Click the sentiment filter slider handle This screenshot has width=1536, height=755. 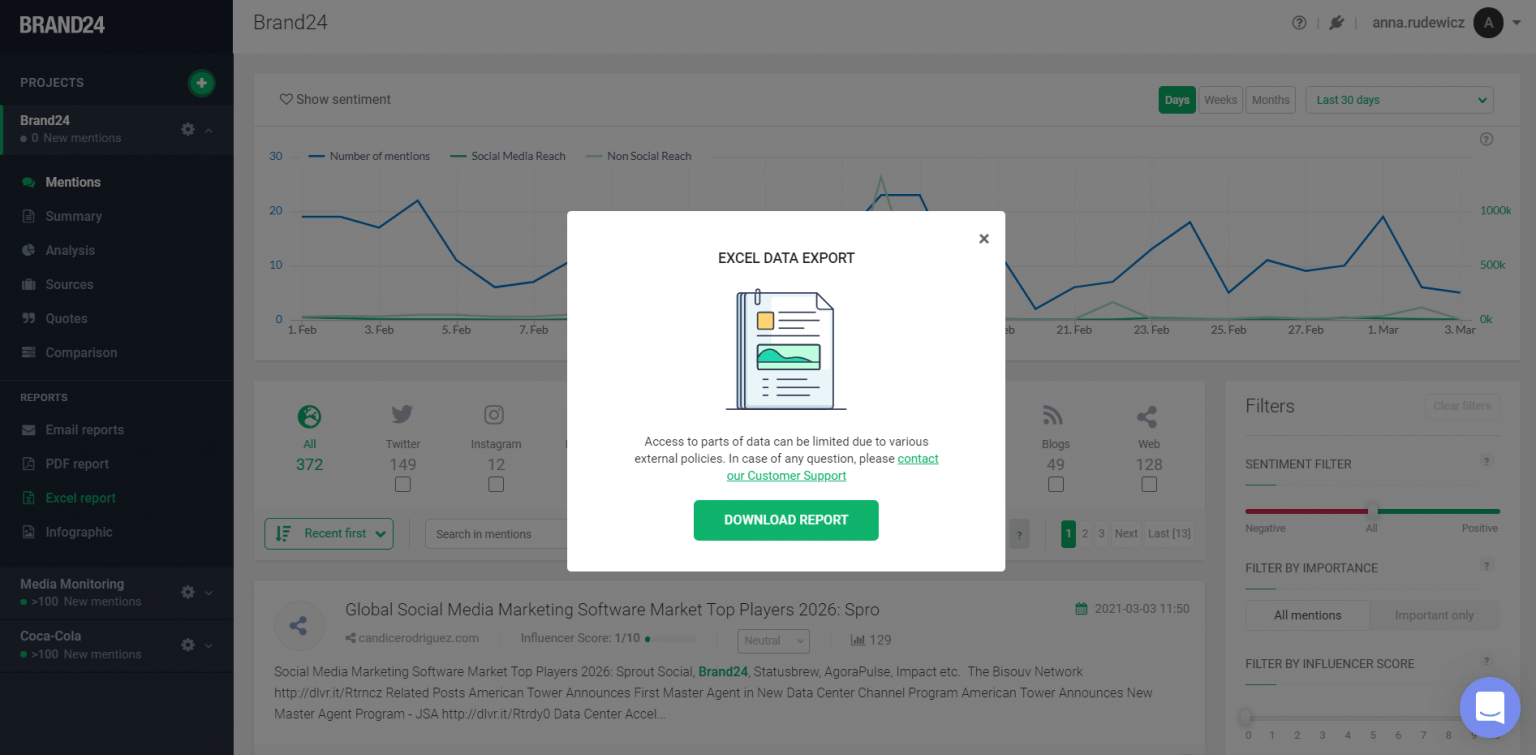1372,510
